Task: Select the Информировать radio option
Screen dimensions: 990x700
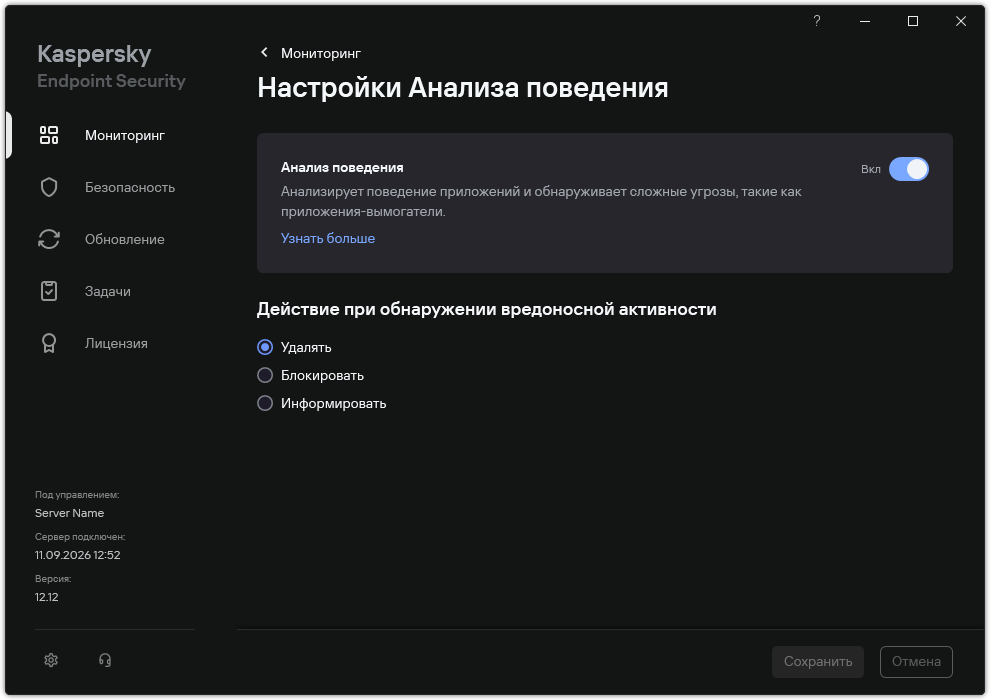Action: 265,403
